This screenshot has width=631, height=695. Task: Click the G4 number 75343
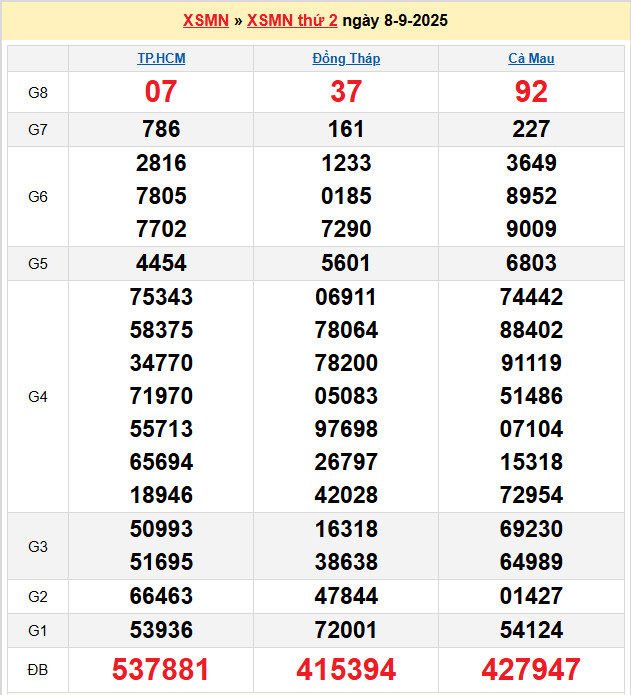[161, 297]
